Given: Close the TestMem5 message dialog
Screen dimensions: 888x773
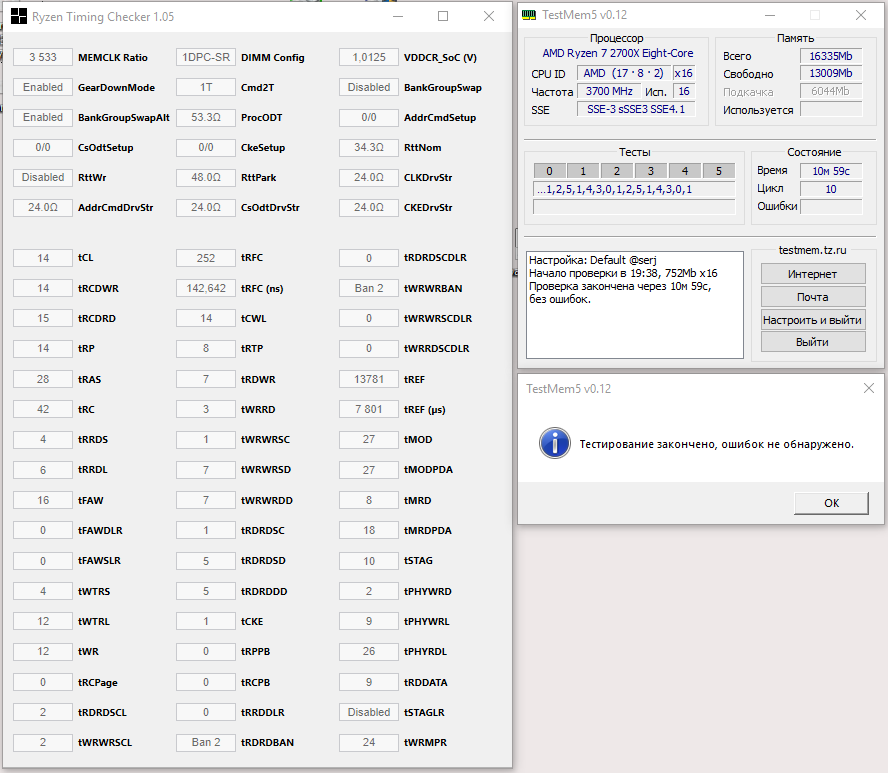Looking at the screenshot, I should (869, 388).
